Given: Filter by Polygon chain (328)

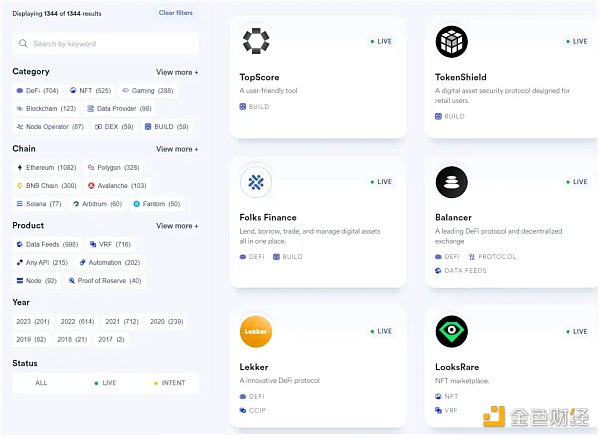Looking at the screenshot, I should point(114,168).
